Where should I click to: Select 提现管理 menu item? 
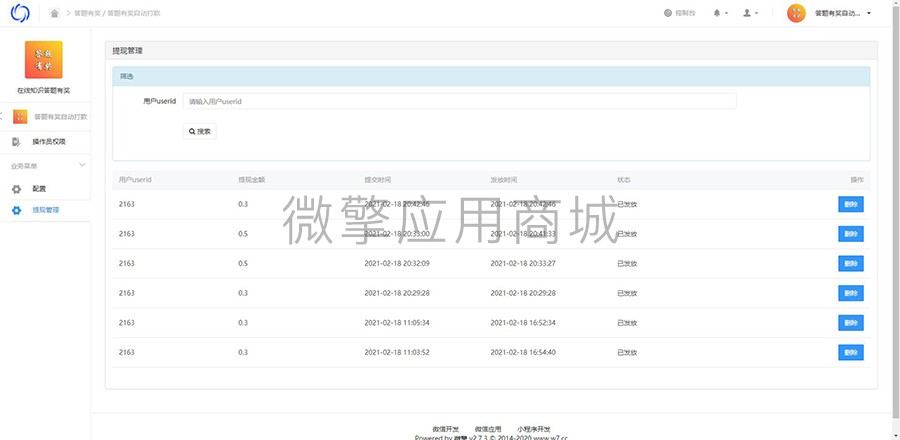tap(45, 210)
